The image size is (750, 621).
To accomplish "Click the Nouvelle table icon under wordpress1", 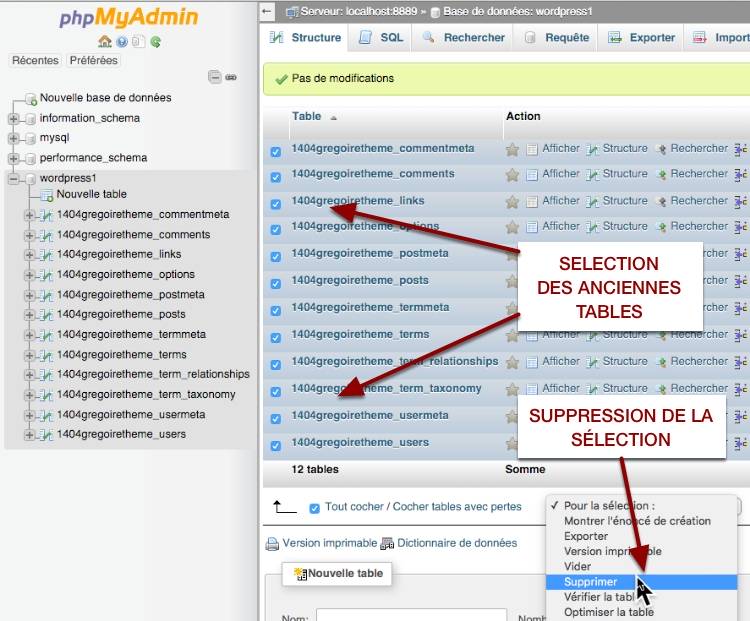I will point(46,195).
